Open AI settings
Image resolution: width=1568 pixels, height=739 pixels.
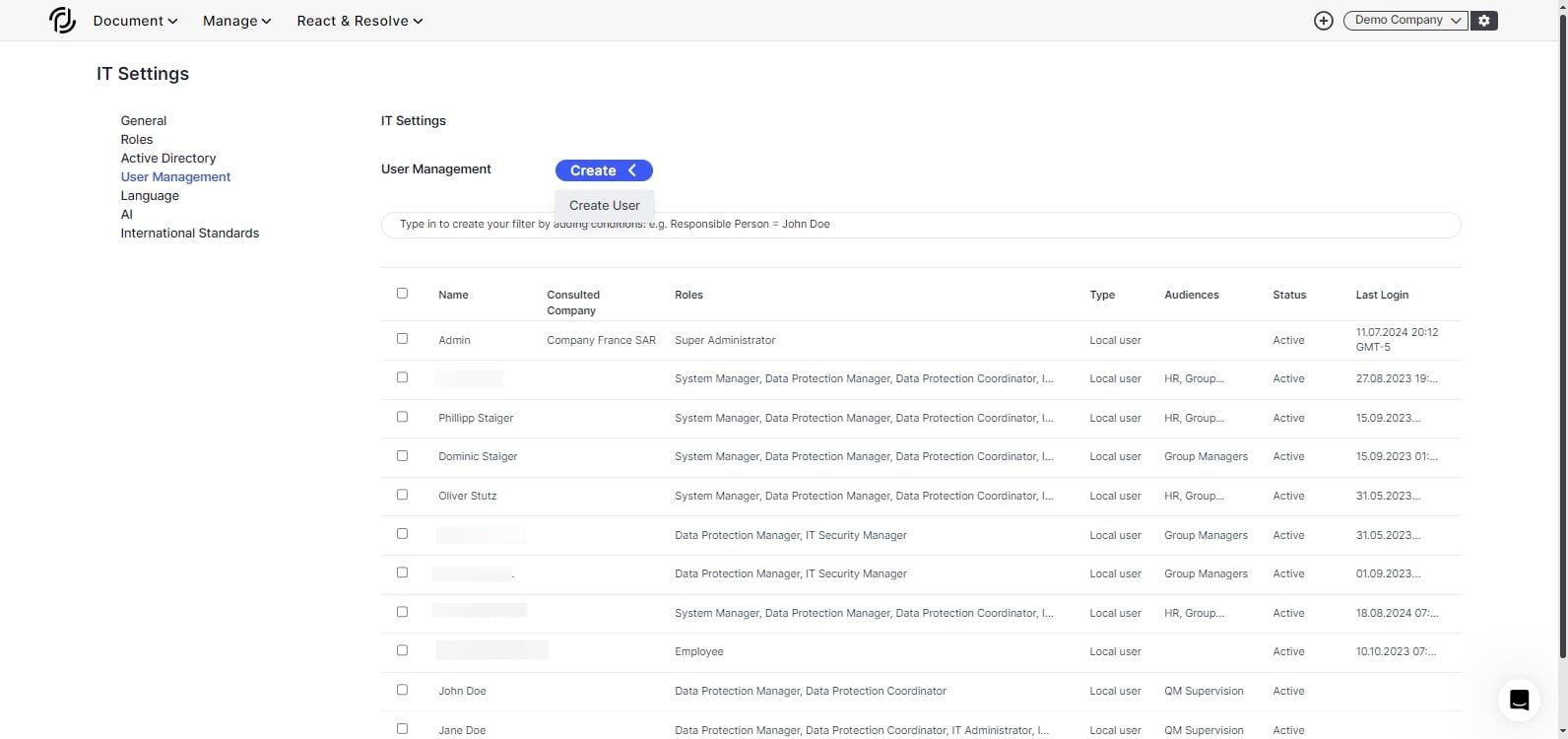126,214
